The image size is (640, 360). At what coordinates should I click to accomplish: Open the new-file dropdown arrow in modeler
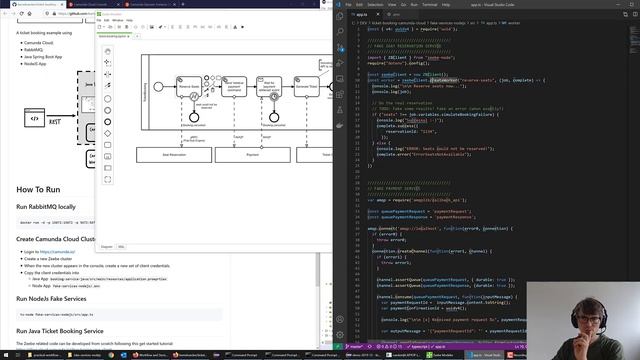[104, 27]
